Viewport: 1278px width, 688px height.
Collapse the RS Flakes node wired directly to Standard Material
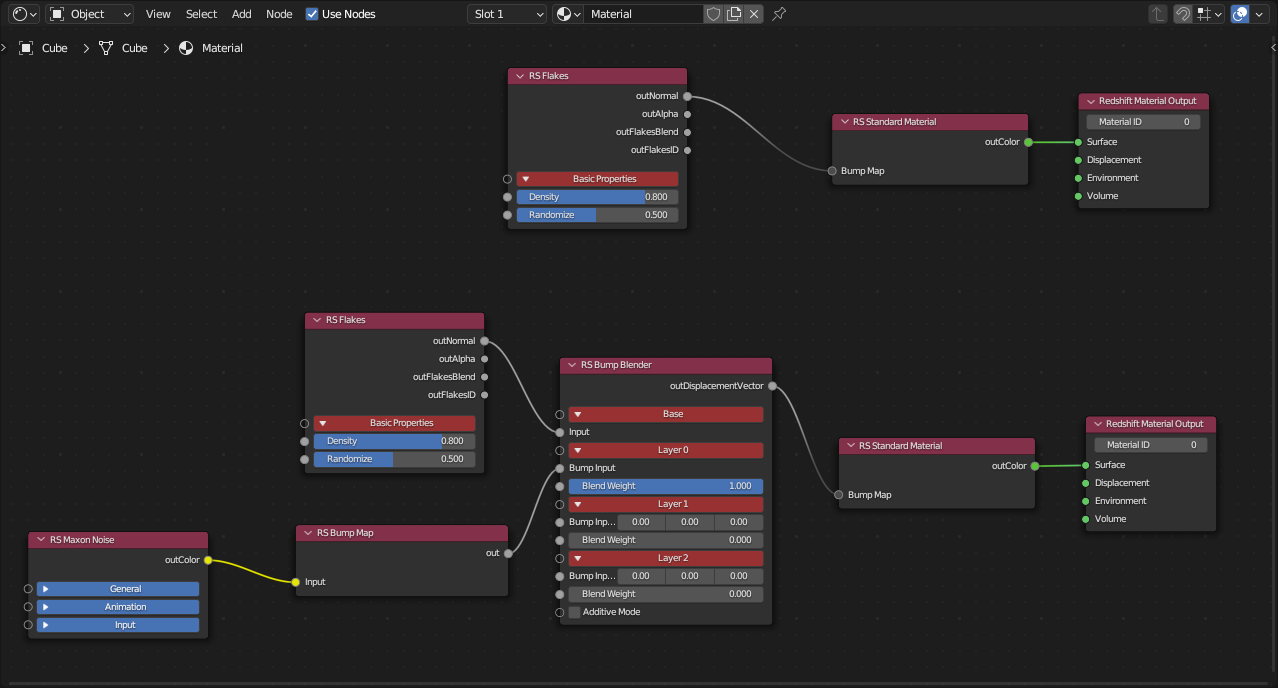point(519,76)
